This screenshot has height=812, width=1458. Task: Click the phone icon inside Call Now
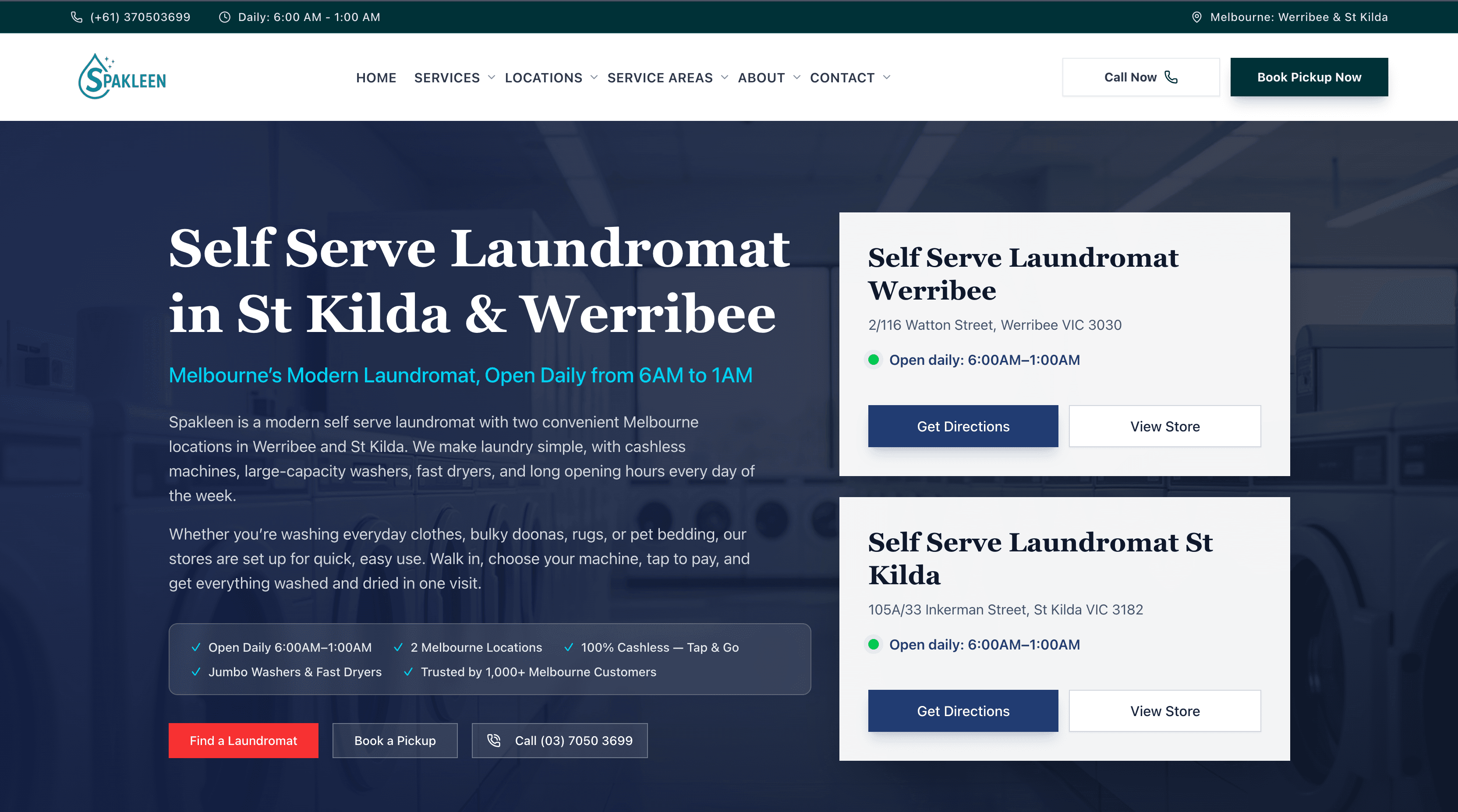(x=1171, y=77)
